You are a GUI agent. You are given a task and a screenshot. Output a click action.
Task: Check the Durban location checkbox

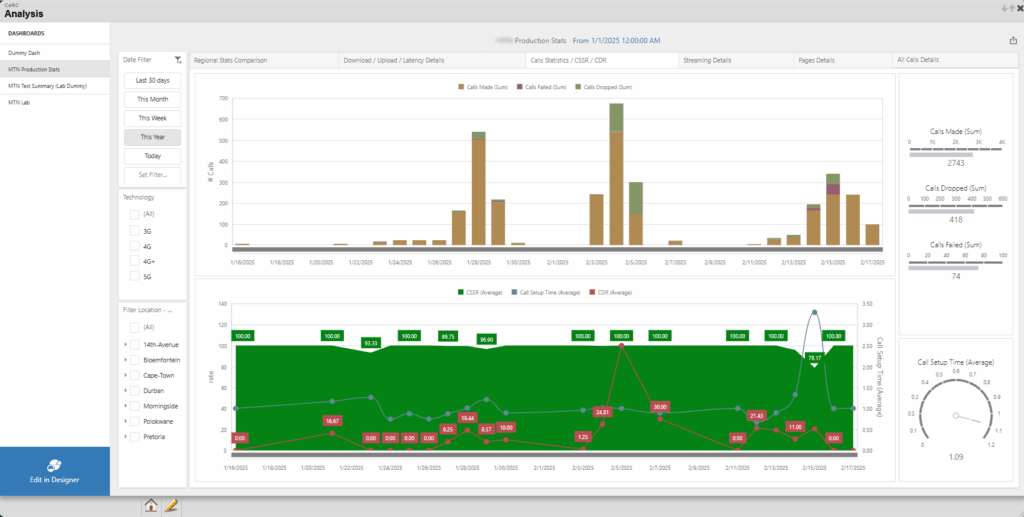coord(134,390)
